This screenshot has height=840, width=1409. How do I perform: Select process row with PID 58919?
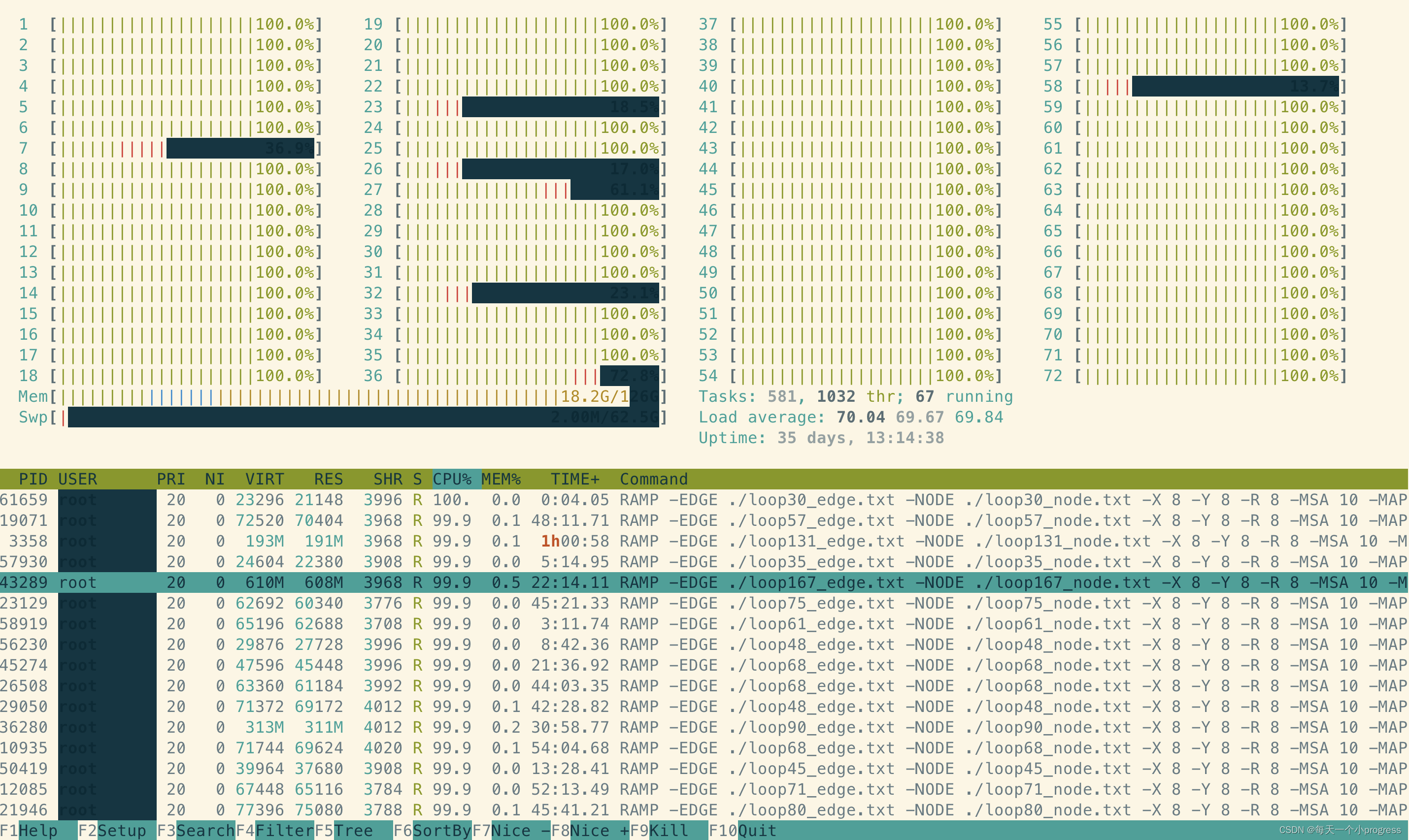coord(704,624)
